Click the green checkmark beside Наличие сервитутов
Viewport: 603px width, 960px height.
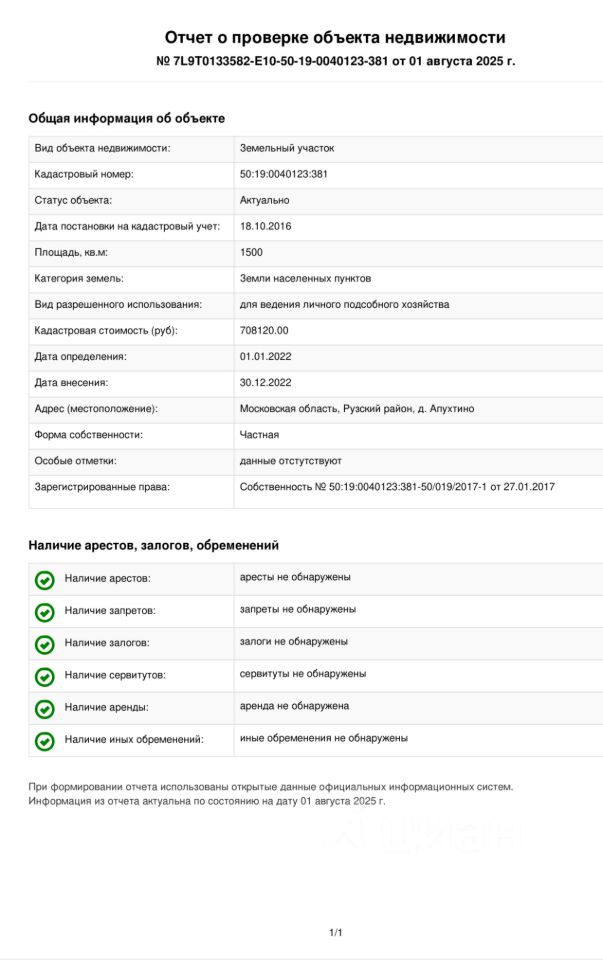click(x=44, y=676)
